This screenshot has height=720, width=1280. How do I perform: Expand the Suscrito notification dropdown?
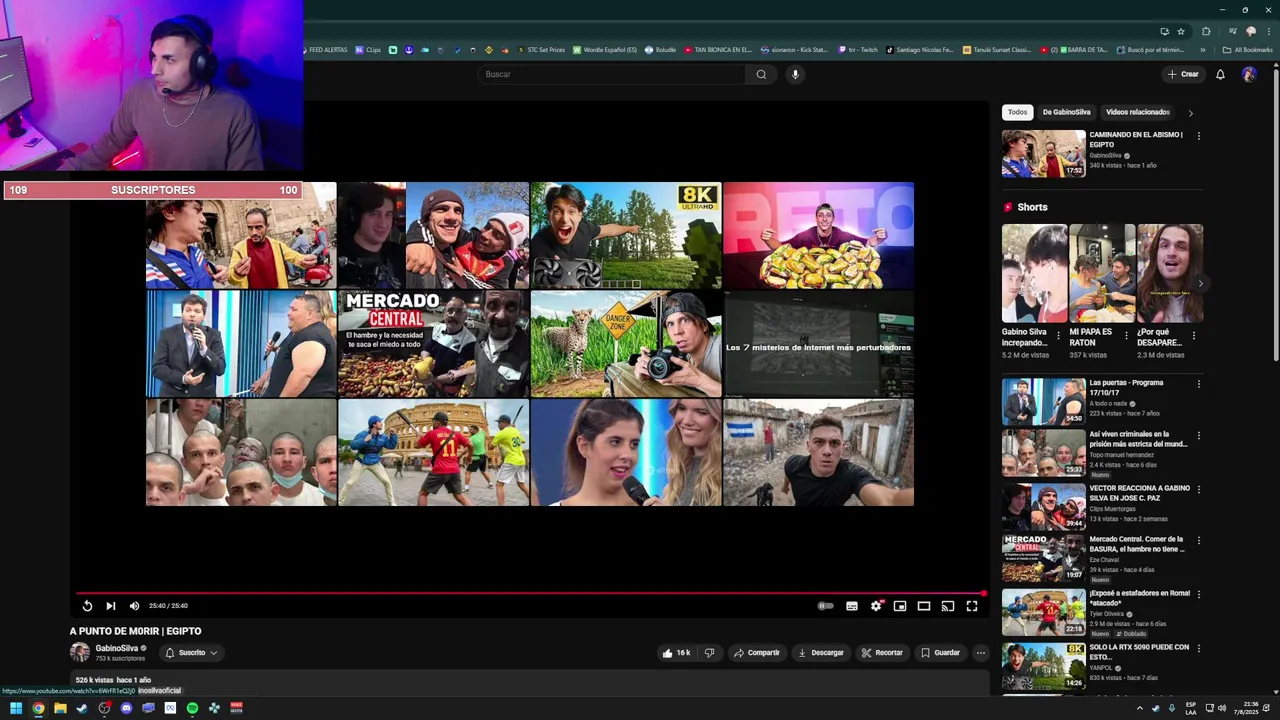pos(191,653)
